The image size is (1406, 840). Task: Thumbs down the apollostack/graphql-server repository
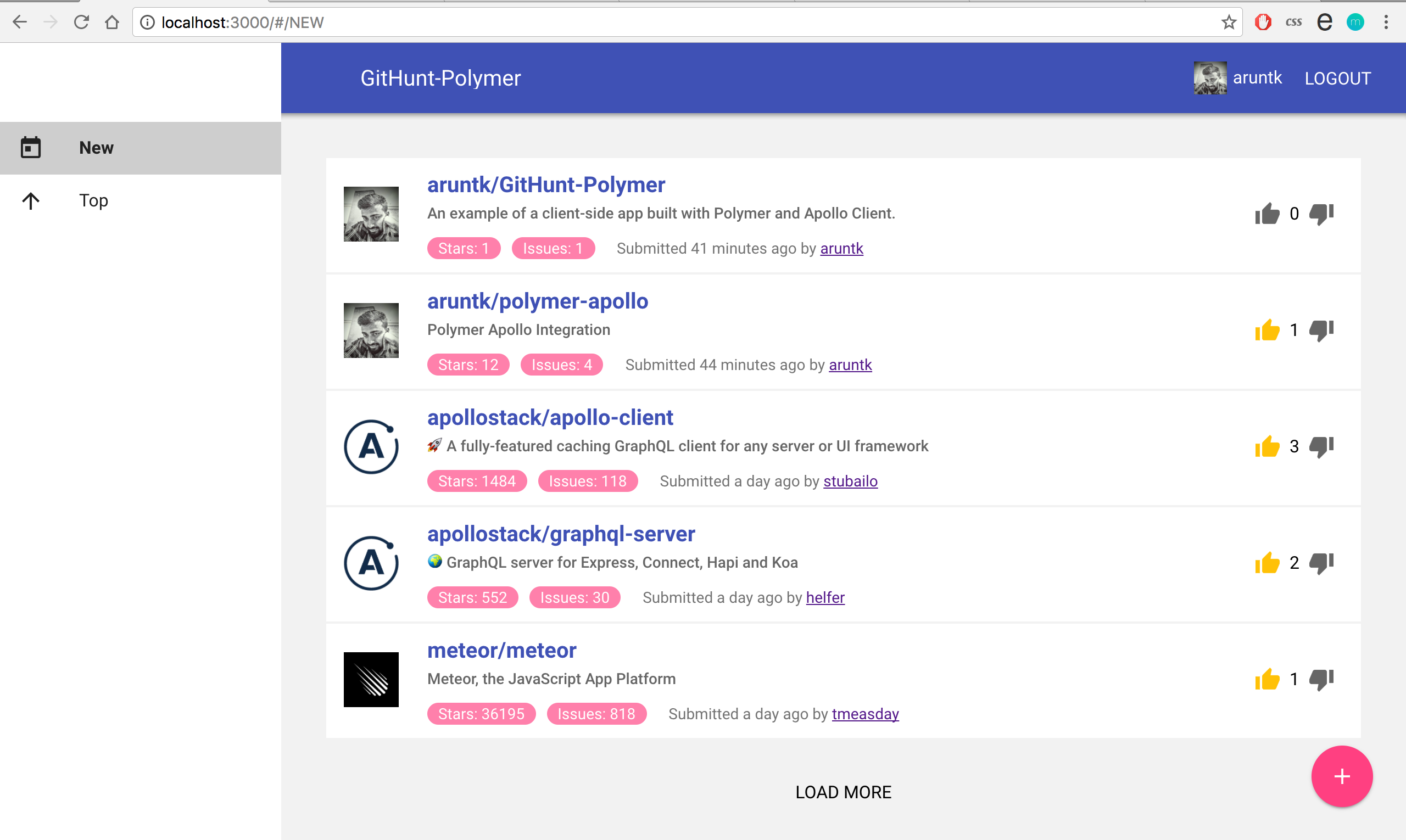click(x=1321, y=563)
